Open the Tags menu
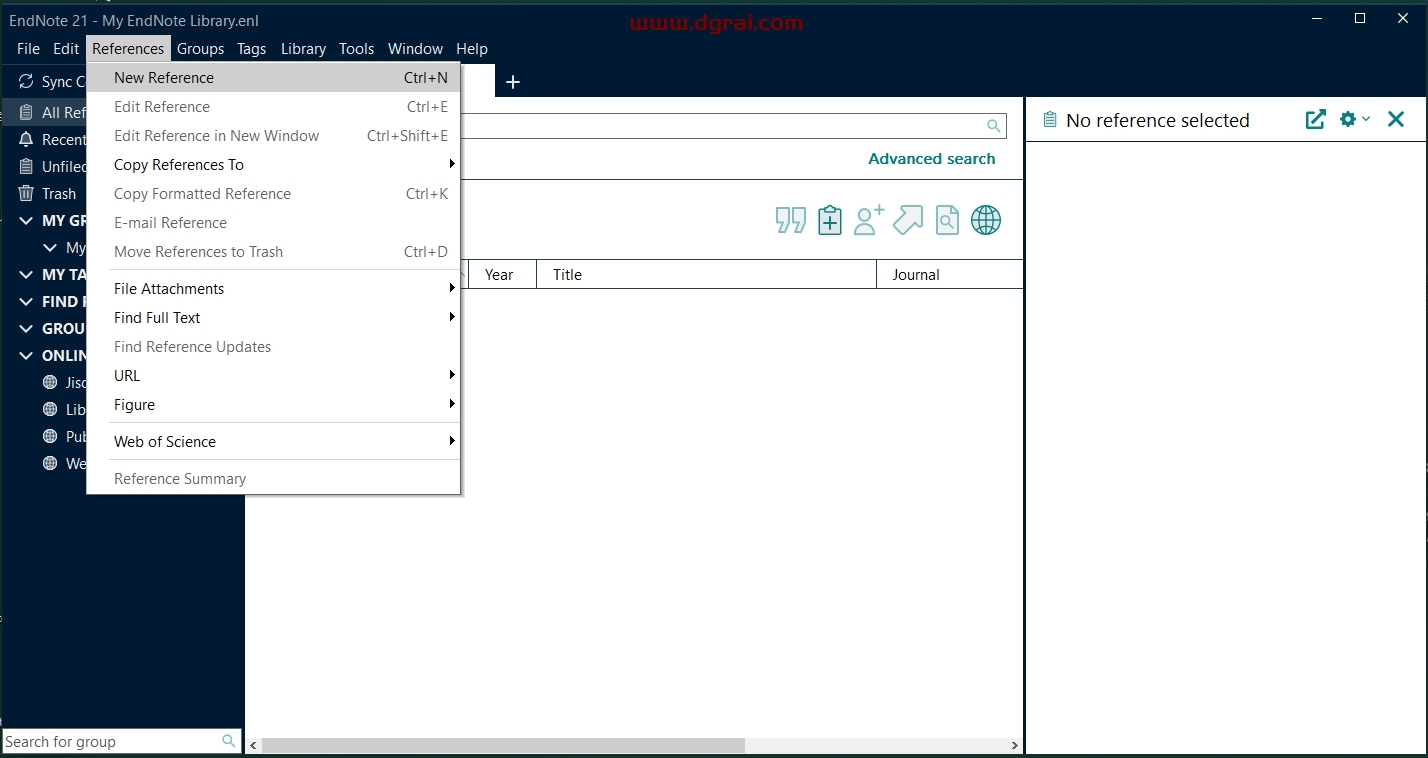Image resolution: width=1428 pixels, height=758 pixels. click(251, 48)
